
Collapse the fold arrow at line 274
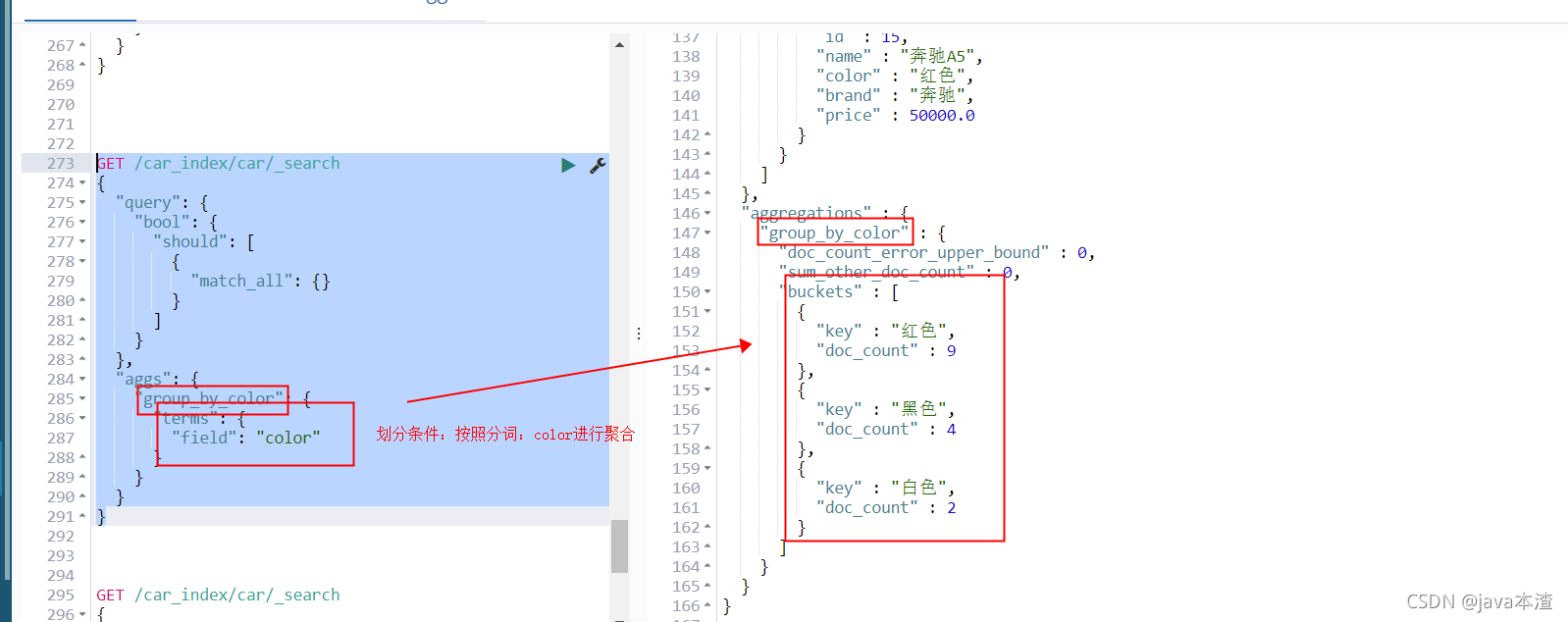[82, 183]
